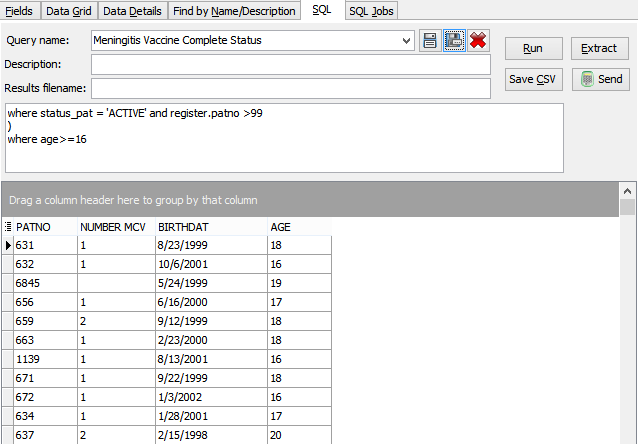Click the load query icon beside Query name

pos(430,40)
